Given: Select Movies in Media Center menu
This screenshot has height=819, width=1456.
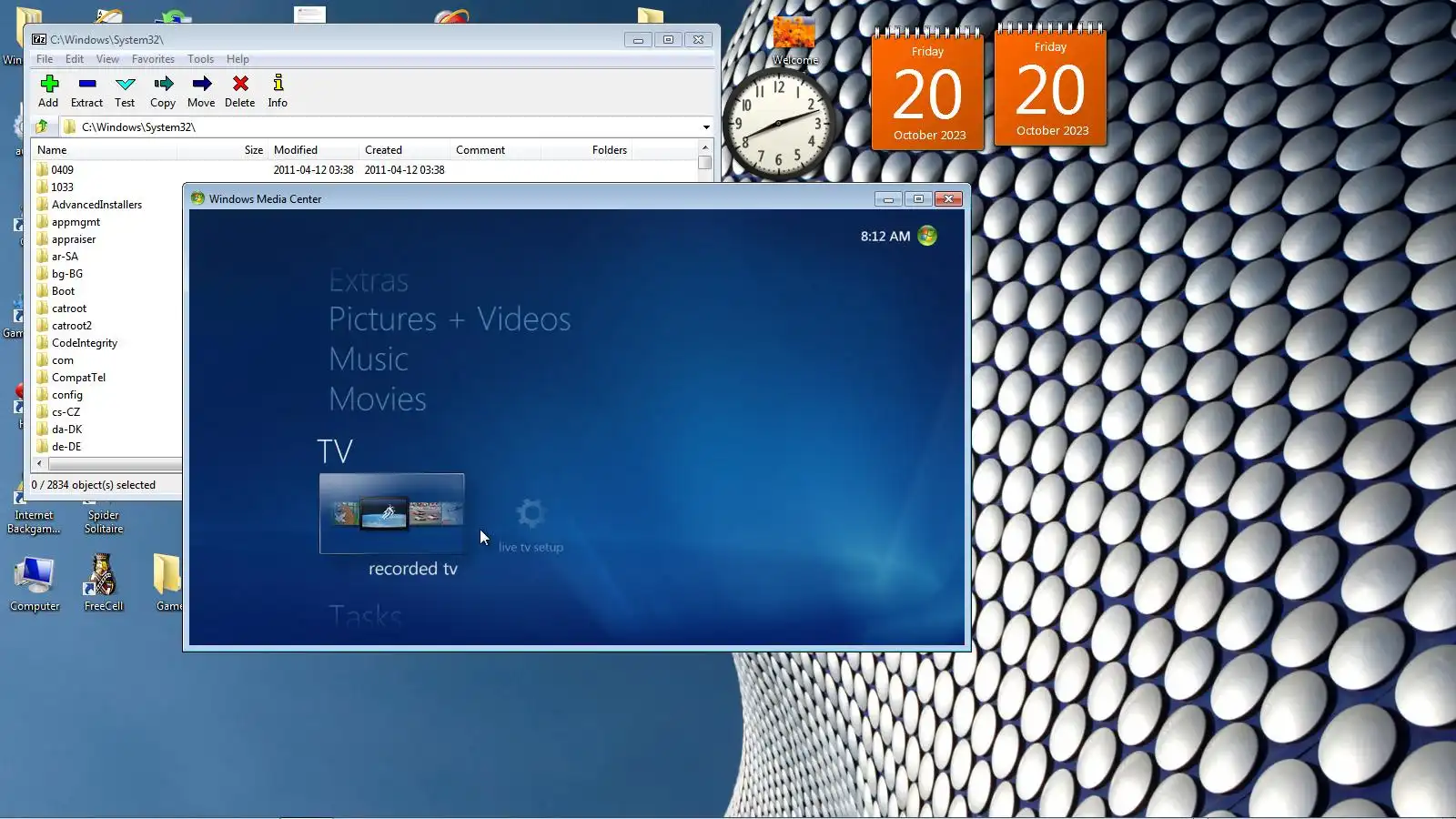Looking at the screenshot, I should pyautogui.click(x=378, y=399).
